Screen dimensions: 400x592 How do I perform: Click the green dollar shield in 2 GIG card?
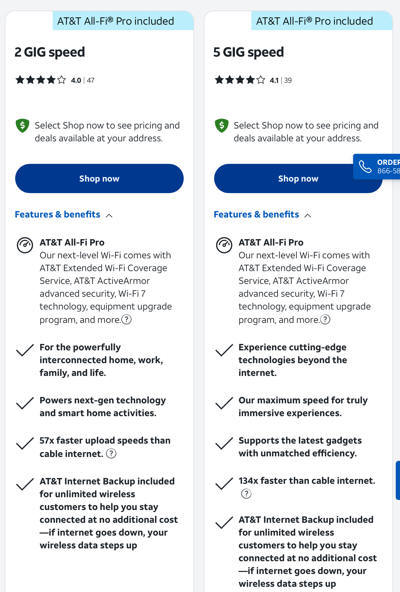pyautogui.click(x=23, y=126)
